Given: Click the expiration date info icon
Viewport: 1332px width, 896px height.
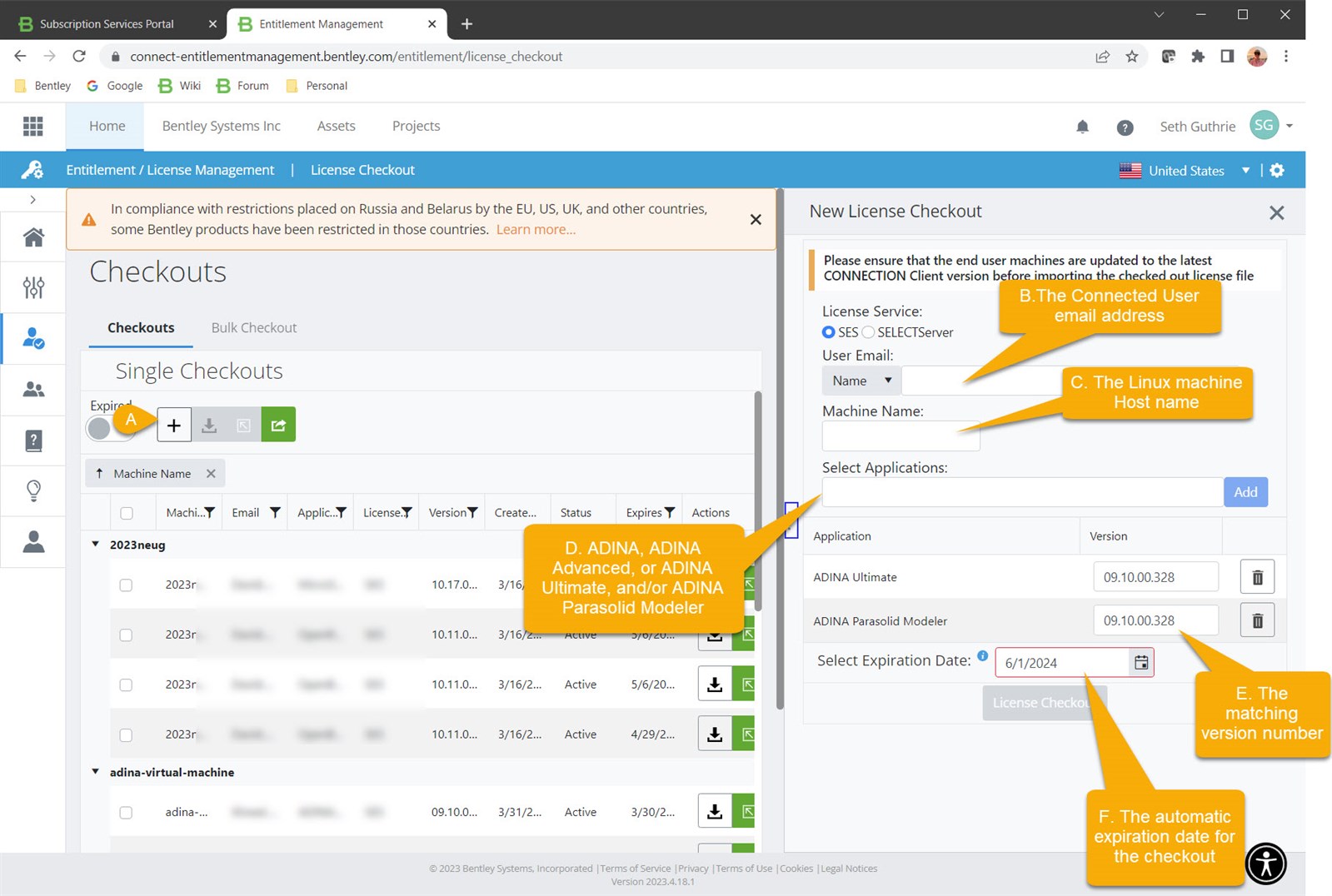Looking at the screenshot, I should (x=983, y=656).
